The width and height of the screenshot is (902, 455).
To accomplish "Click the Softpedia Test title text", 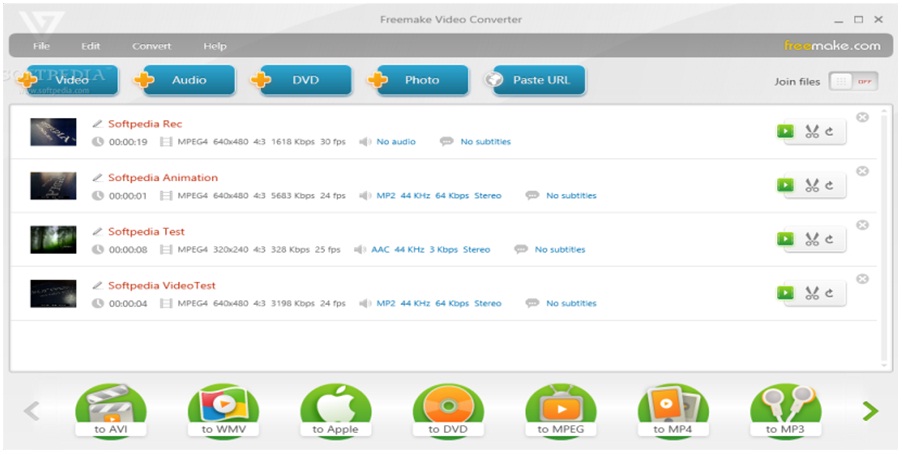I will 146,231.
